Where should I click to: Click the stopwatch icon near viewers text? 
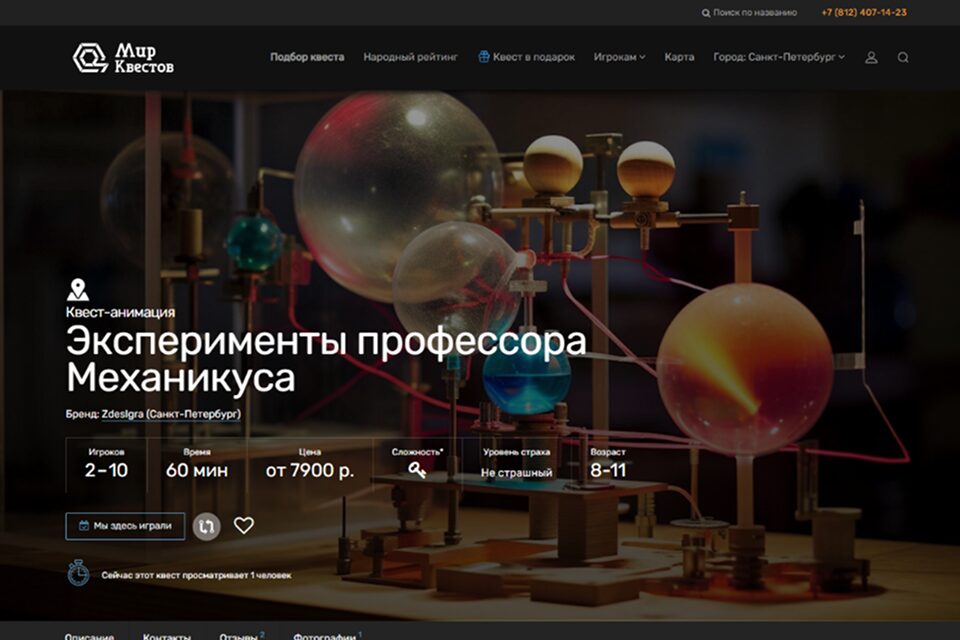78,574
